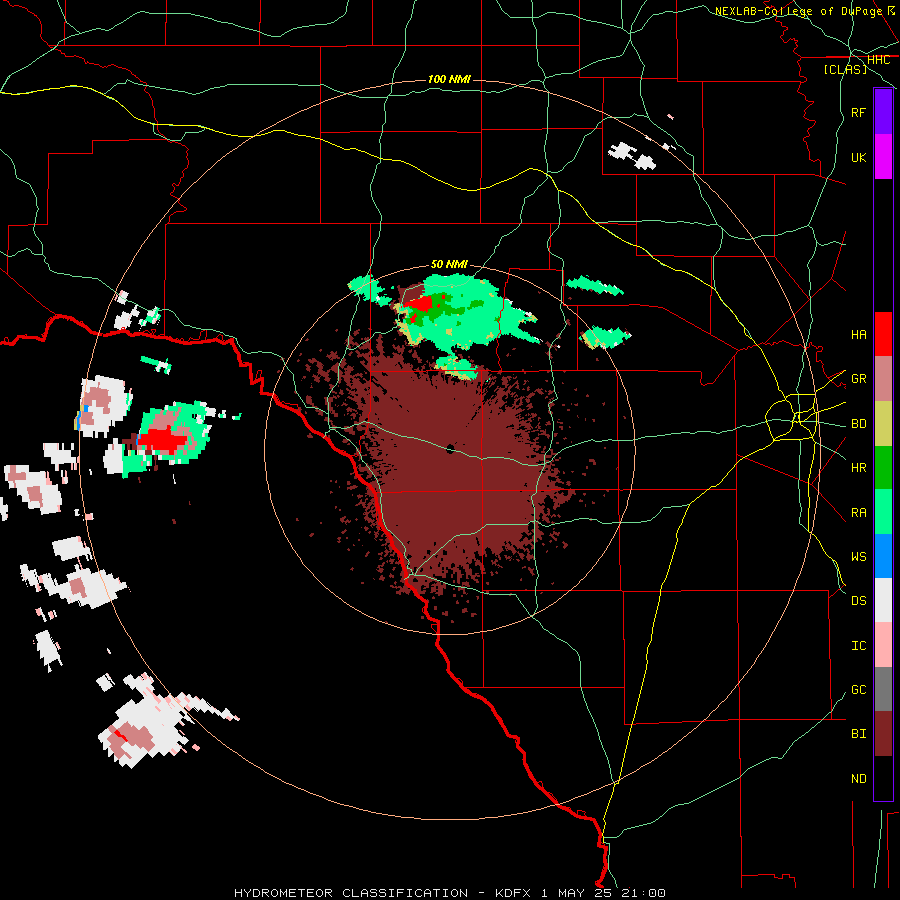Screen dimensions: 900x900
Task: Click the DS white legend swatch
Action: (883, 600)
